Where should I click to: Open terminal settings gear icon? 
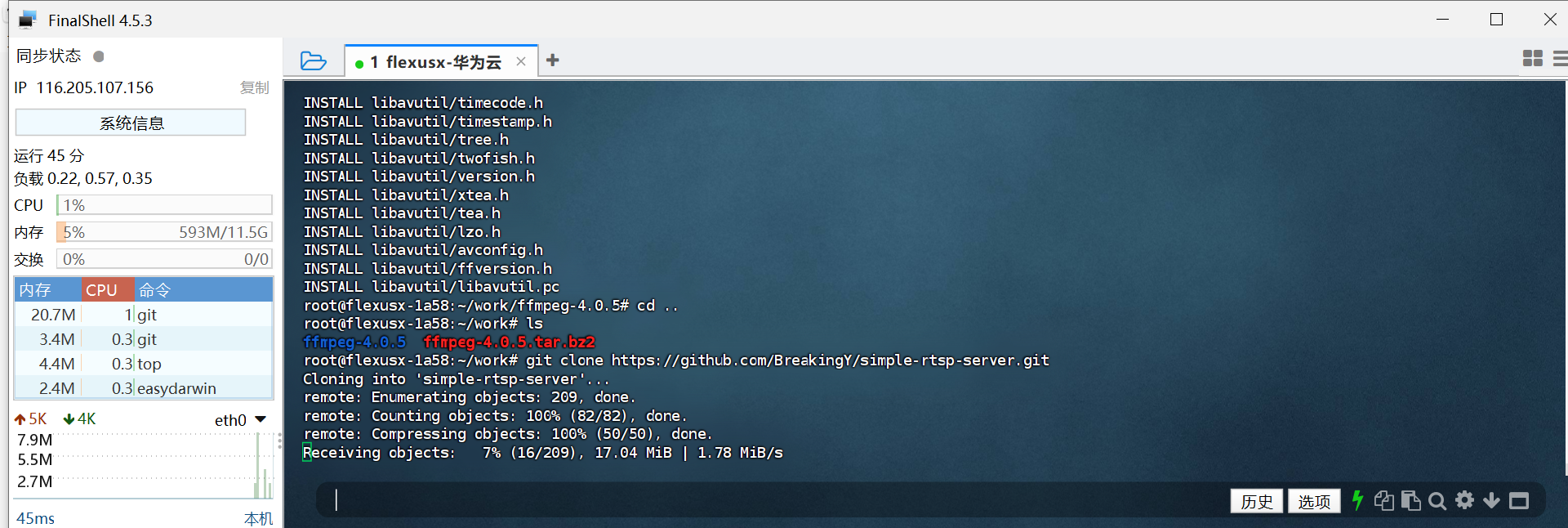(1465, 500)
